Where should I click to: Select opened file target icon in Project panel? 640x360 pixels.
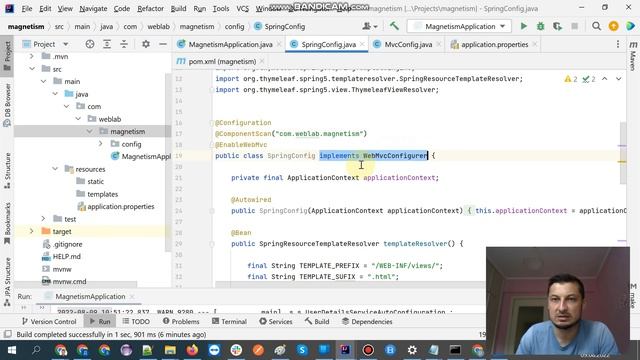90,44
